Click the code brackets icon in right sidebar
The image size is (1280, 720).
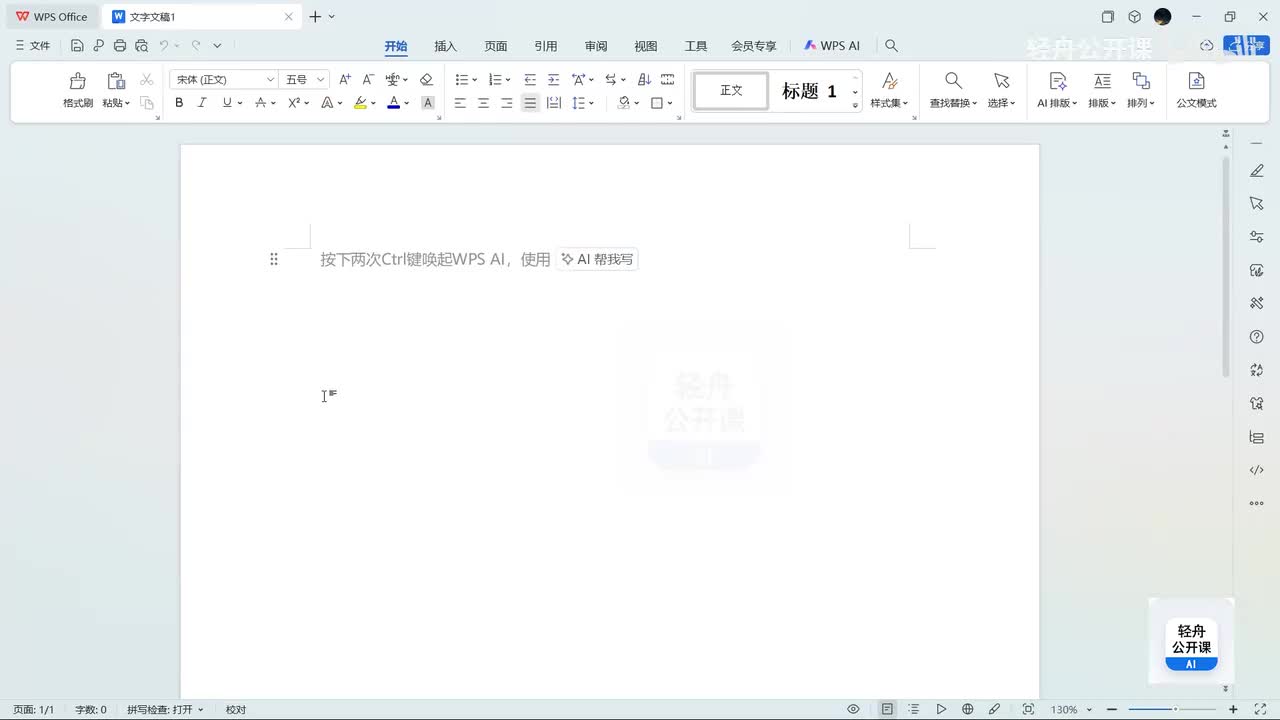pyautogui.click(x=1257, y=470)
